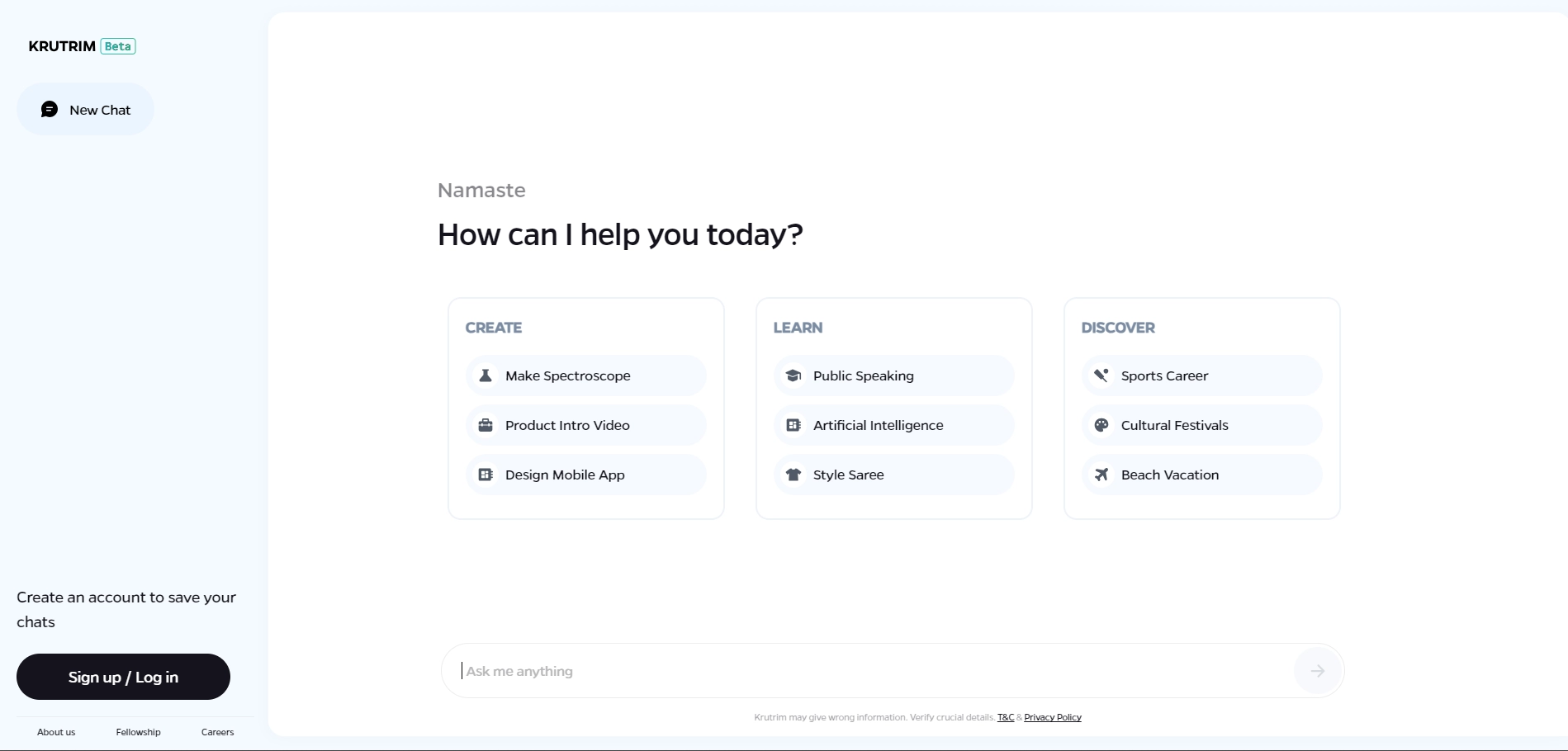Start a New Chat

[85, 110]
